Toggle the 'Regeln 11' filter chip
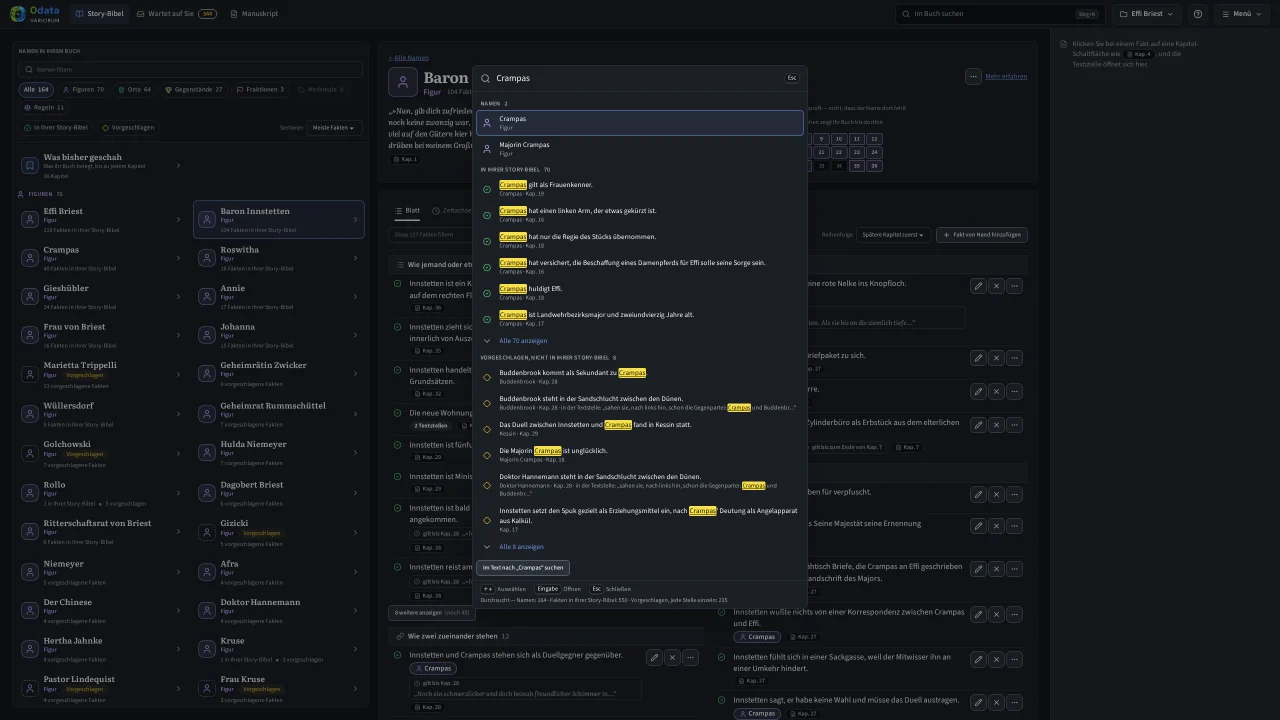The image size is (1280, 720). point(43,107)
